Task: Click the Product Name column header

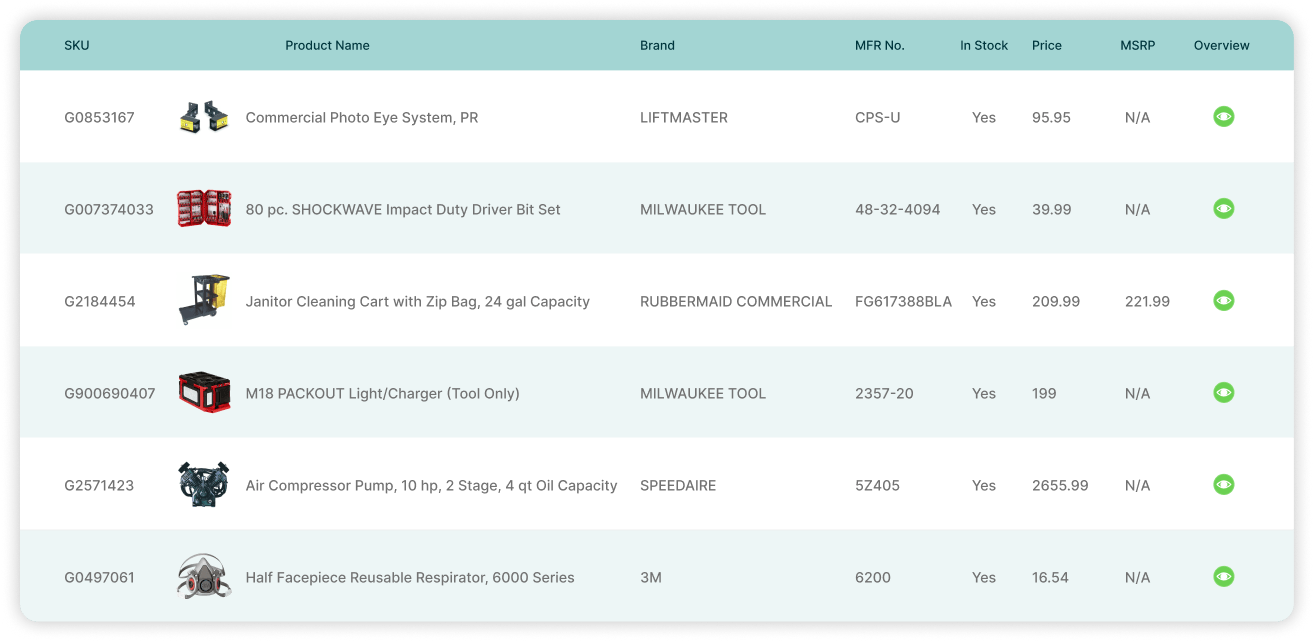Action: coord(327,45)
